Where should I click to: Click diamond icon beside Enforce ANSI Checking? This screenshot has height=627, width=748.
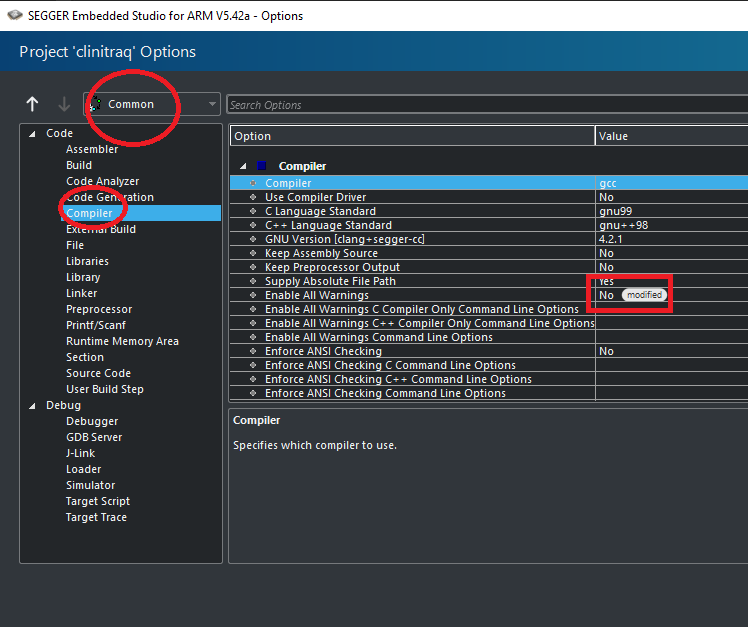pos(253,351)
